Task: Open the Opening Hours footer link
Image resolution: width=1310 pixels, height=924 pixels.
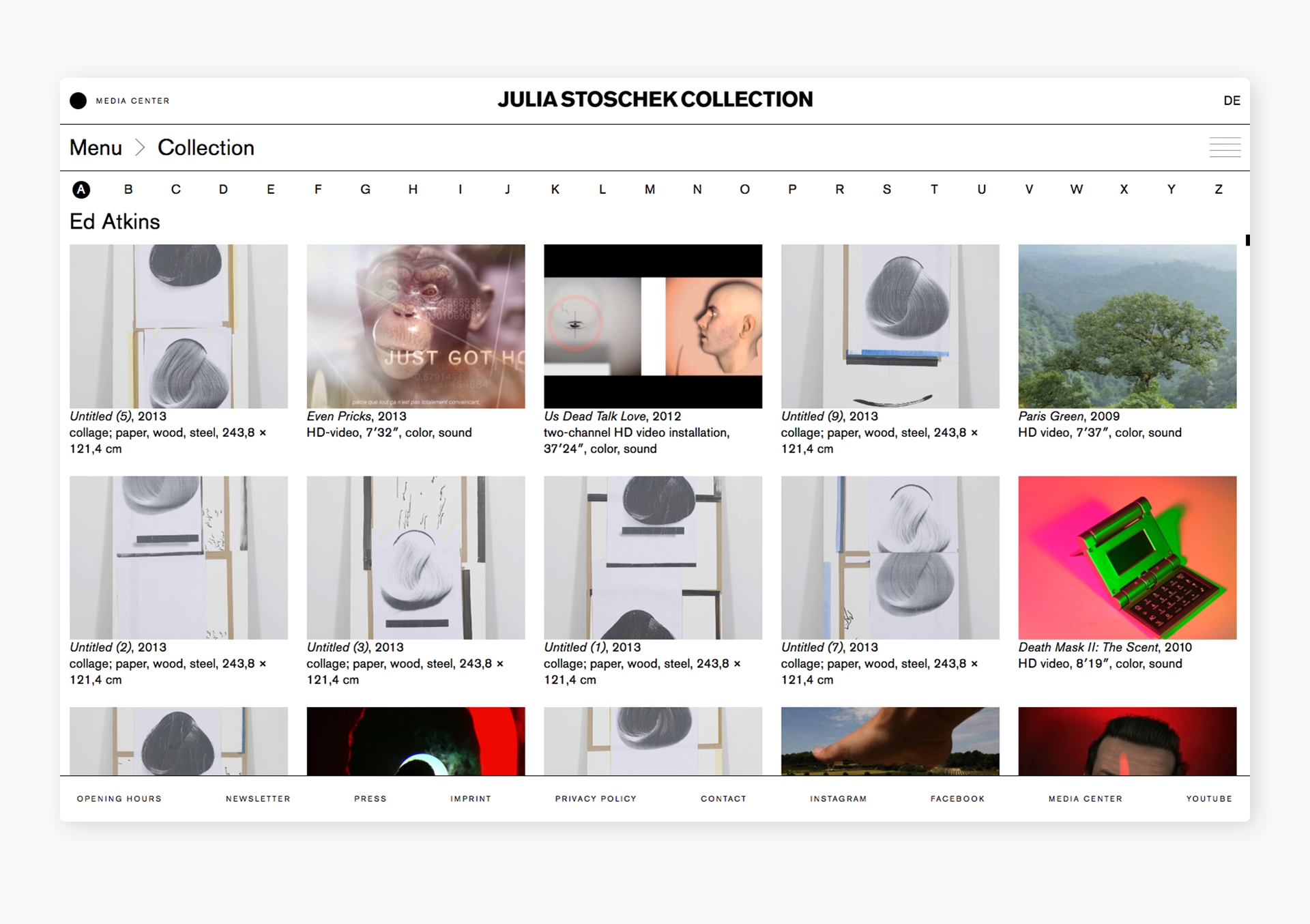Action: point(119,798)
